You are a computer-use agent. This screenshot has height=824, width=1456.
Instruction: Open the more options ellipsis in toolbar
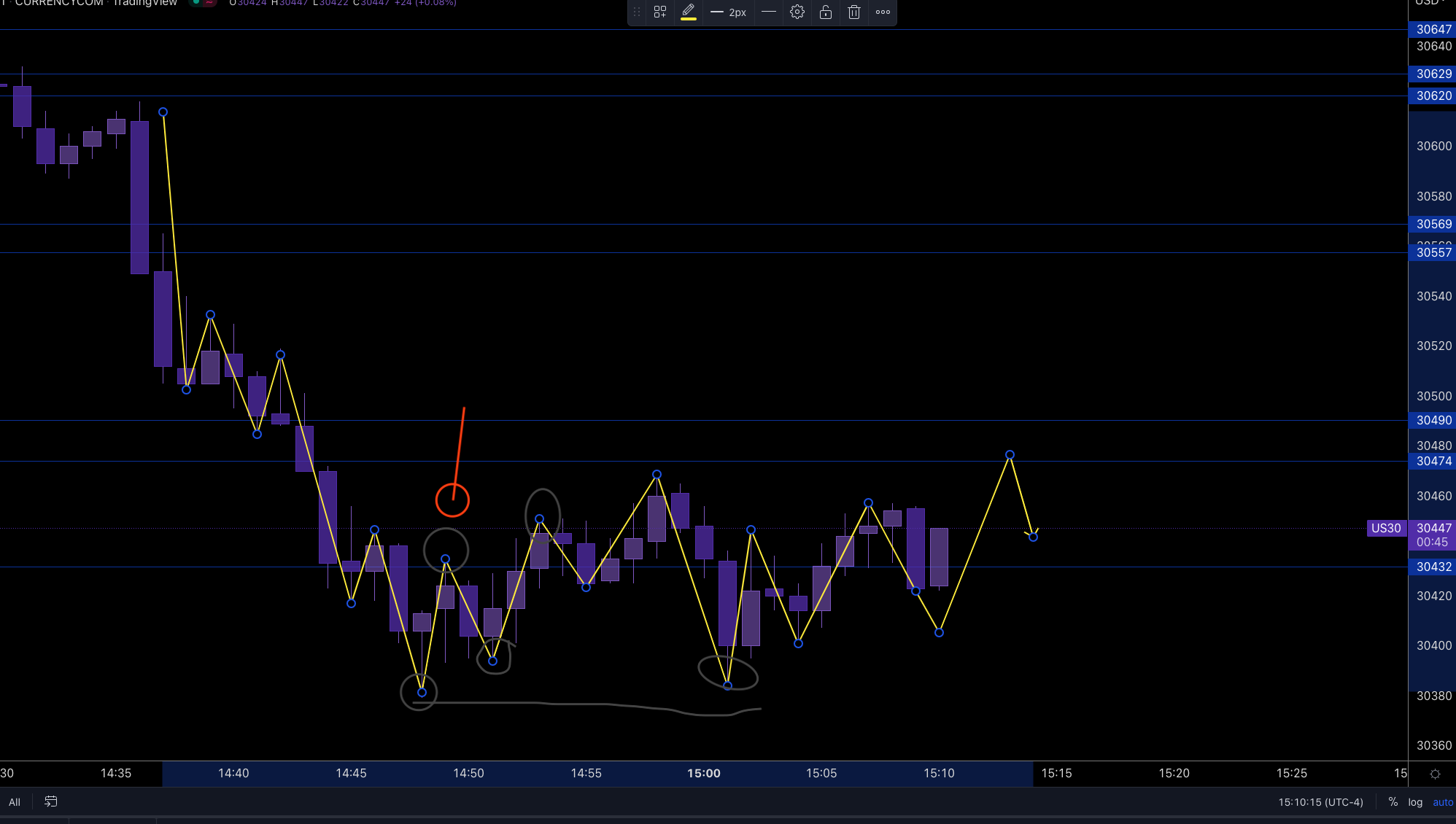coord(882,12)
